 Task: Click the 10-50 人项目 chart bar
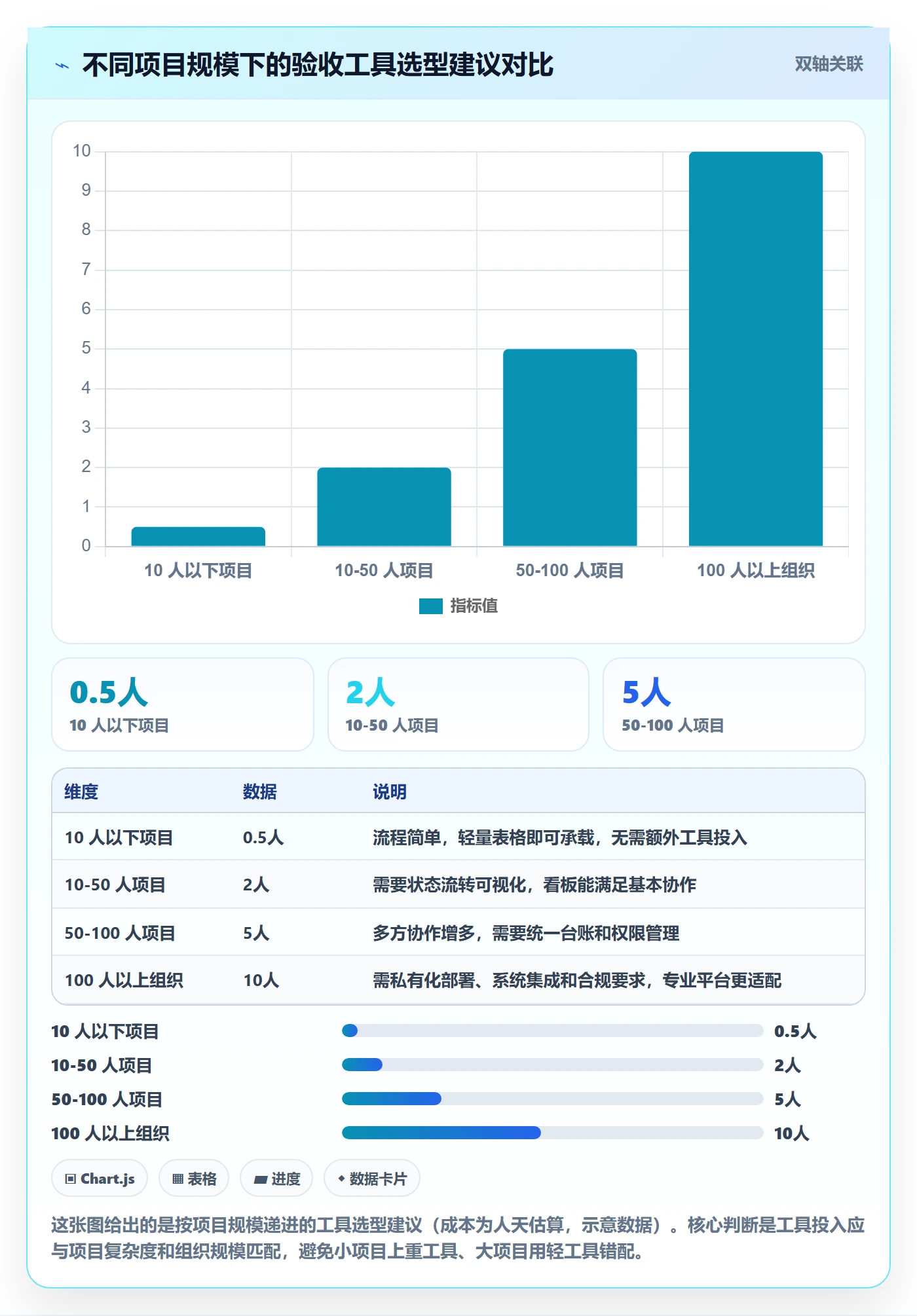click(x=384, y=507)
